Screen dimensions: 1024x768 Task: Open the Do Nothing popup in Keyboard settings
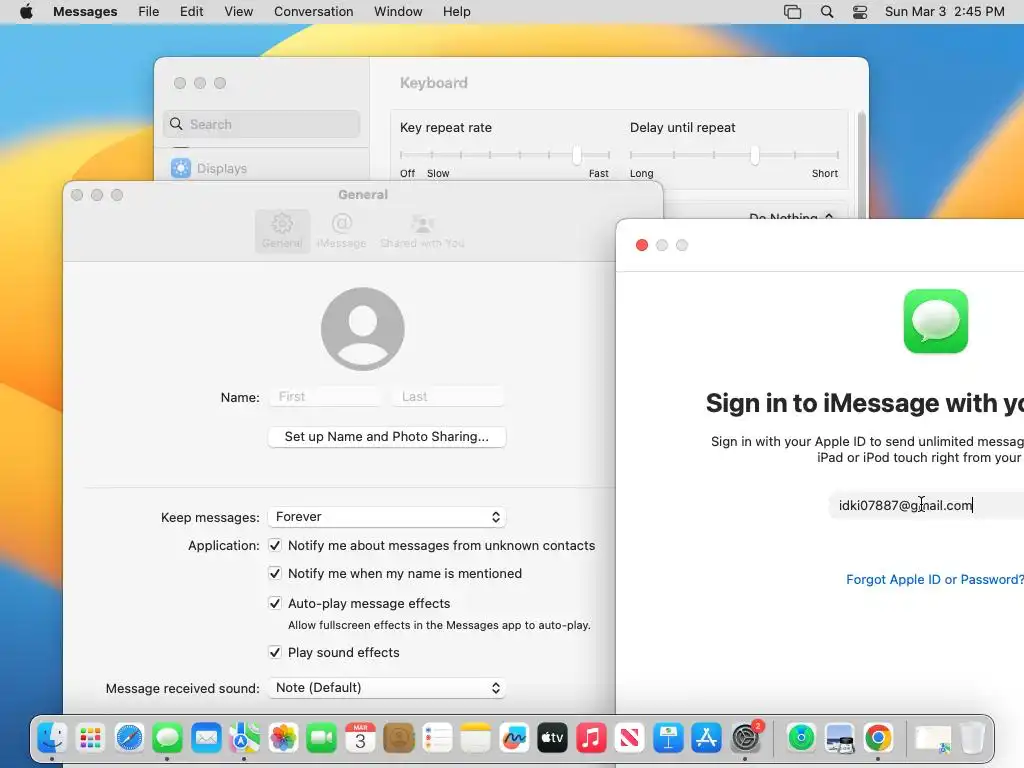point(792,216)
